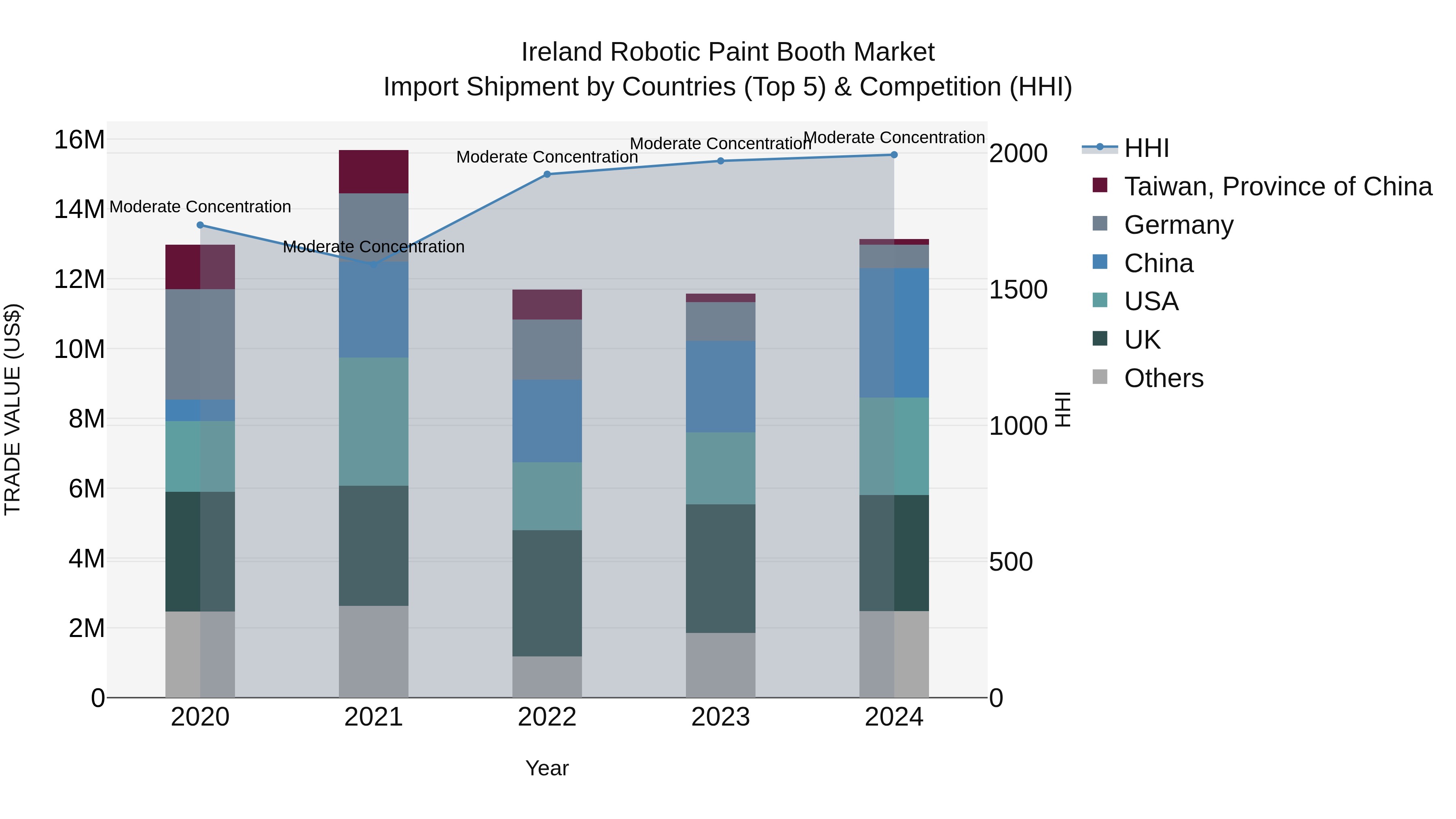Click the Year axis title
This screenshot has width=1456, height=819.
click(547, 768)
